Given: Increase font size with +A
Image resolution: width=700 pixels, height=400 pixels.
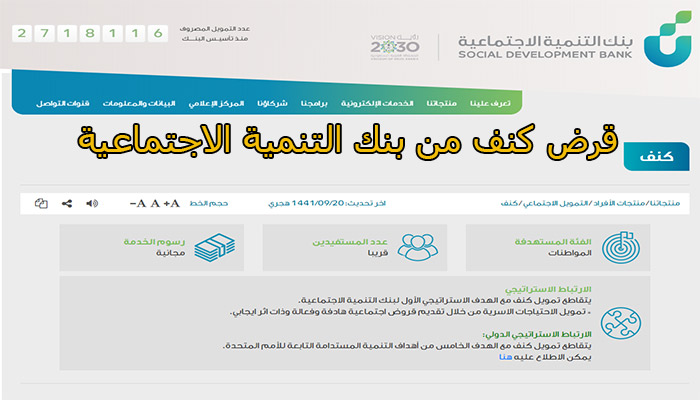Looking at the screenshot, I should point(171,204).
